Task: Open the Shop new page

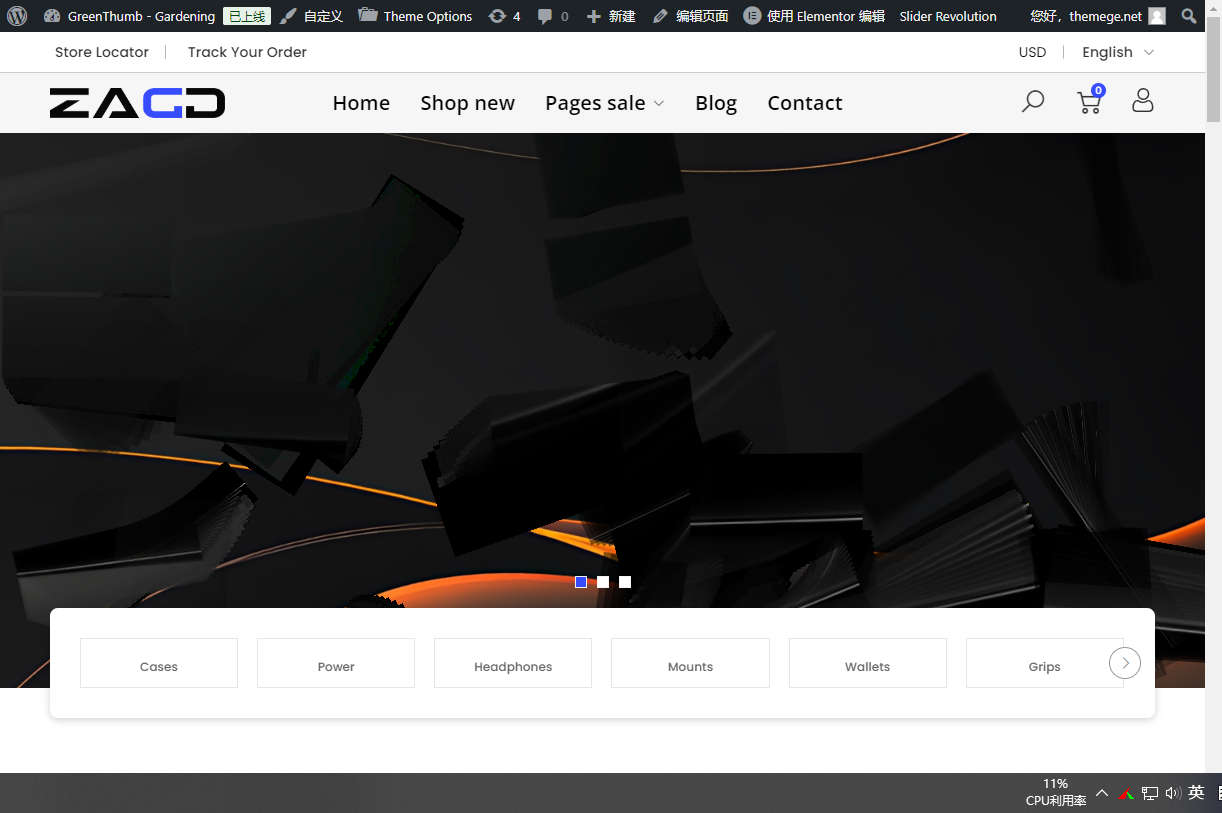Action: [467, 103]
